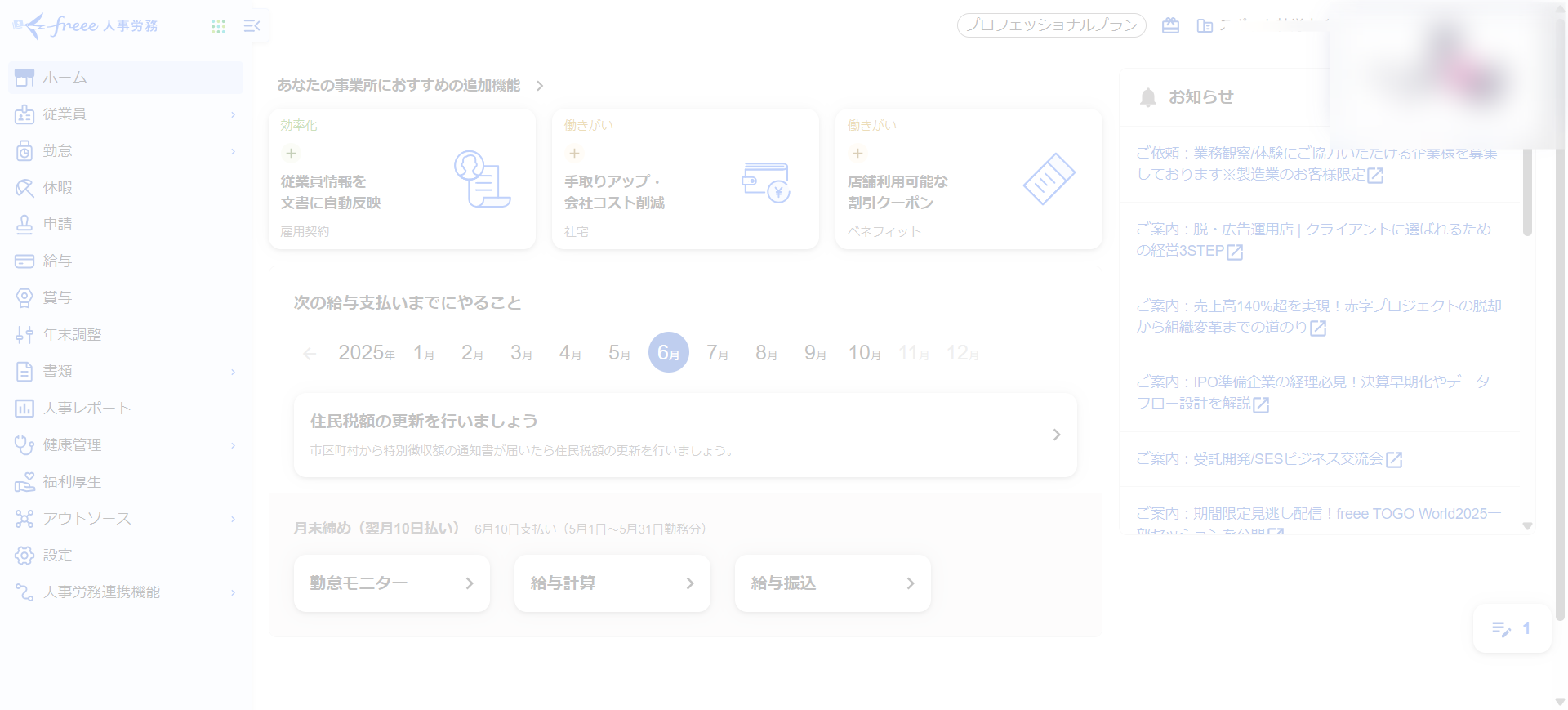This screenshot has width=1568, height=710.
Task: Click the お知らせ panel scrollbar thumb
Action: coord(1527,193)
